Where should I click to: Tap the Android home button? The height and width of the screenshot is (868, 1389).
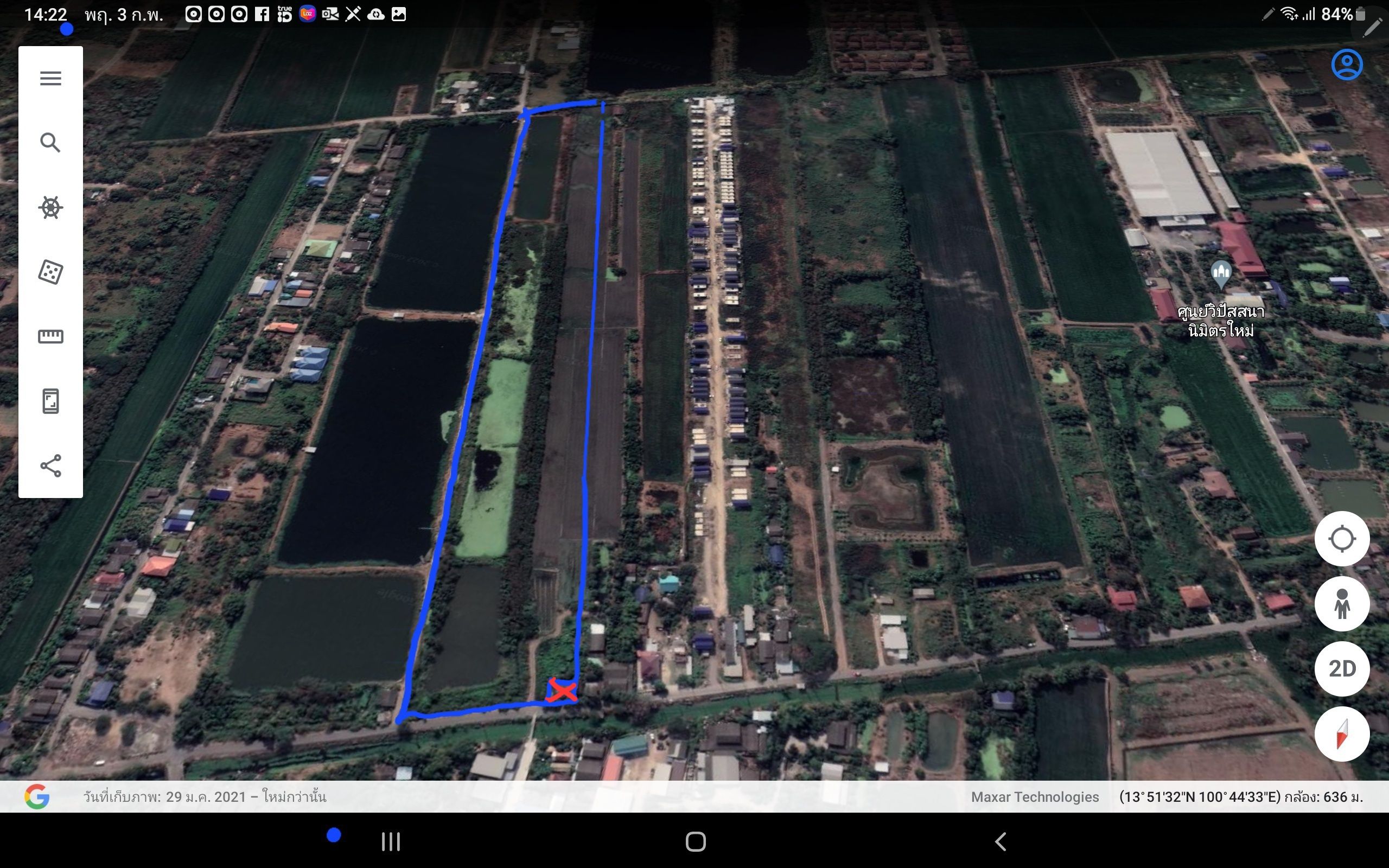695,841
